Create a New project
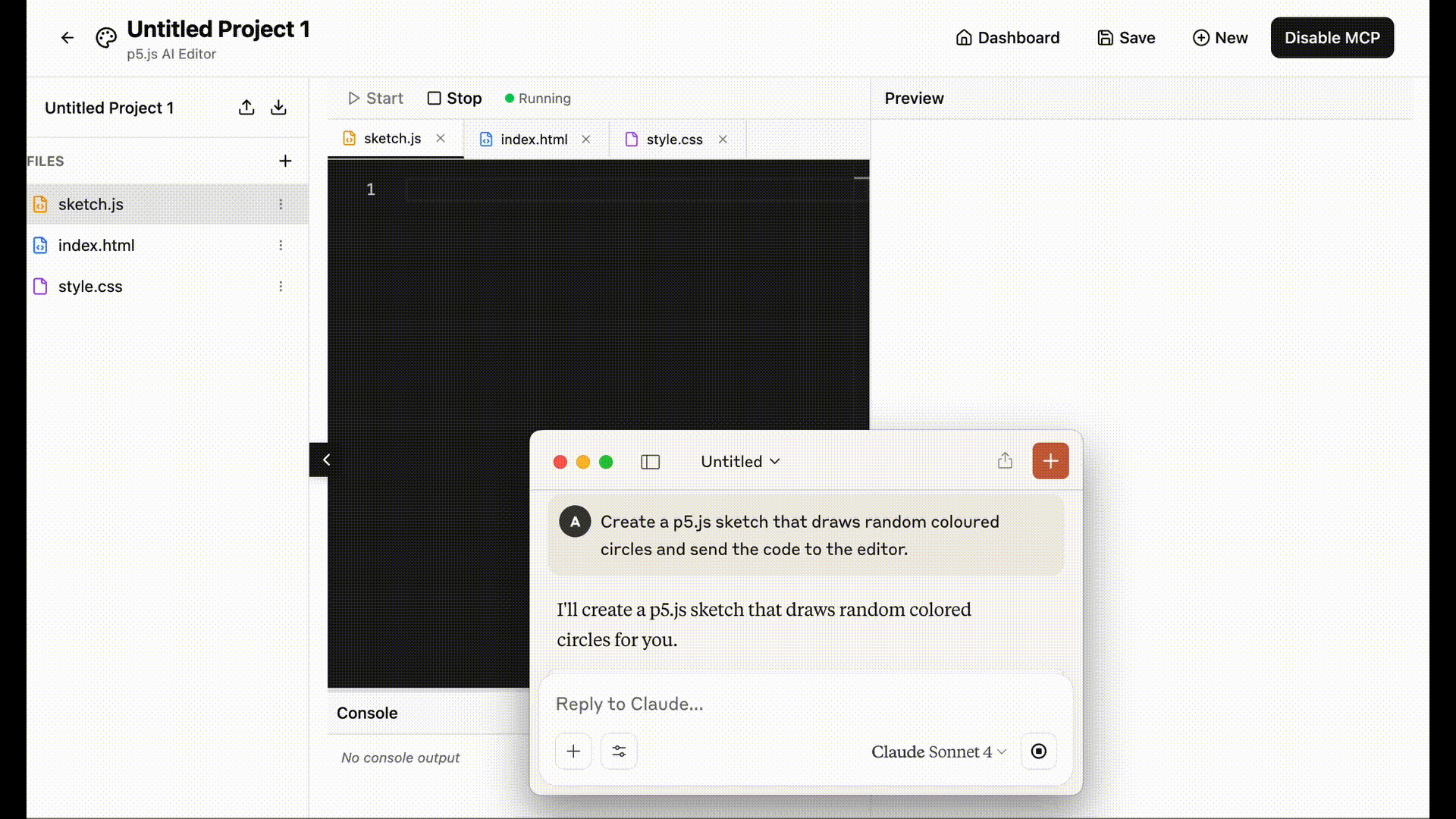The width and height of the screenshot is (1456, 819). tap(1220, 38)
